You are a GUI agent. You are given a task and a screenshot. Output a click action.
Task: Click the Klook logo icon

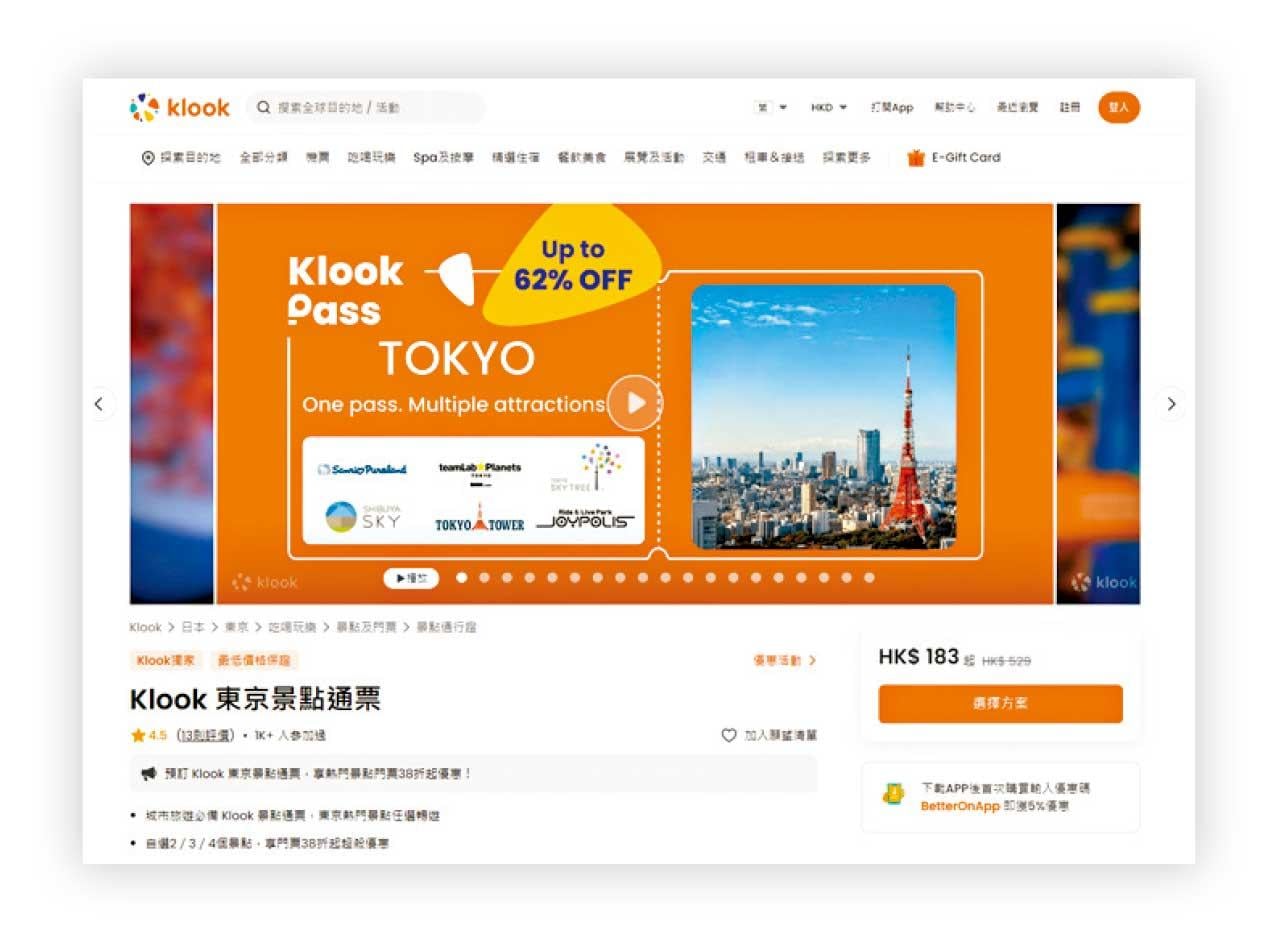point(144,107)
